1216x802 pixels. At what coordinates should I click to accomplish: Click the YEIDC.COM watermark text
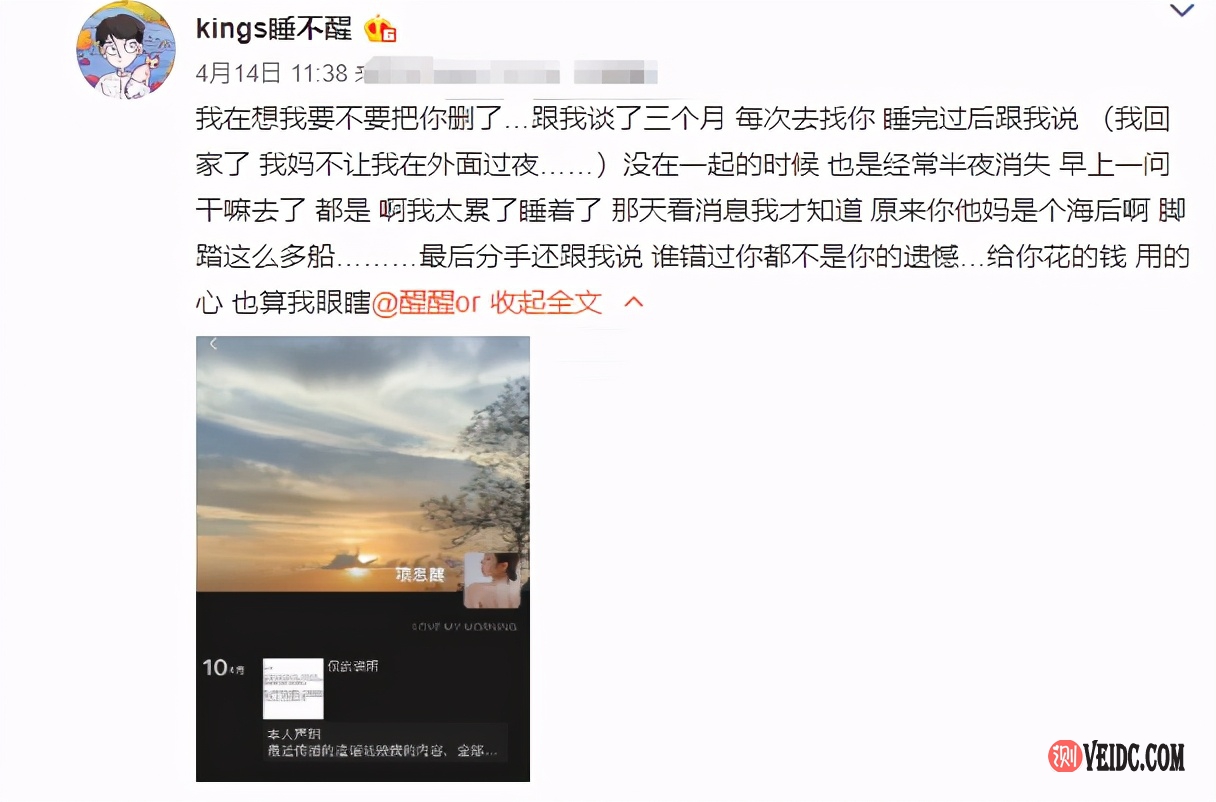click(1132, 758)
